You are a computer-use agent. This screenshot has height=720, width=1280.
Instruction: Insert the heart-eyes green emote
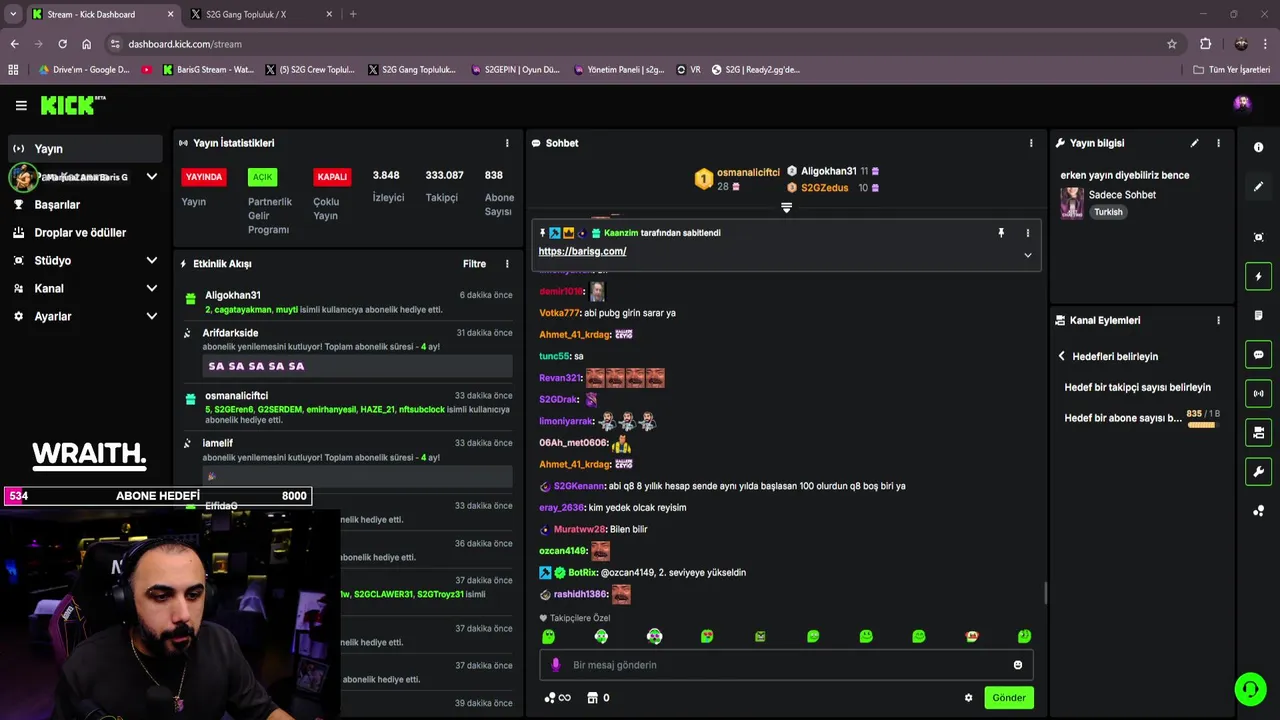707,637
